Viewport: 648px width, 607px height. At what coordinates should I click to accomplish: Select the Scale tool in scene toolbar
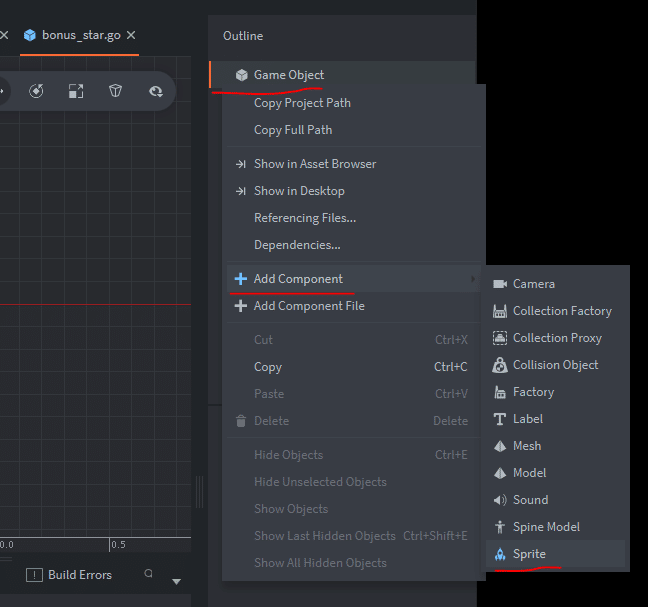(76, 91)
